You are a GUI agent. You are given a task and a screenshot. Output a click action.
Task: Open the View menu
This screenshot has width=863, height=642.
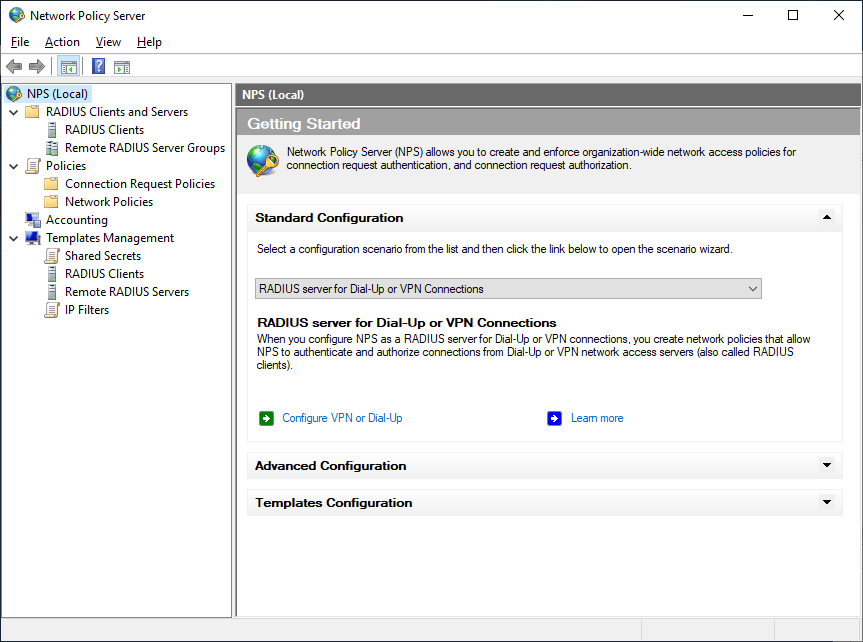click(x=108, y=42)
